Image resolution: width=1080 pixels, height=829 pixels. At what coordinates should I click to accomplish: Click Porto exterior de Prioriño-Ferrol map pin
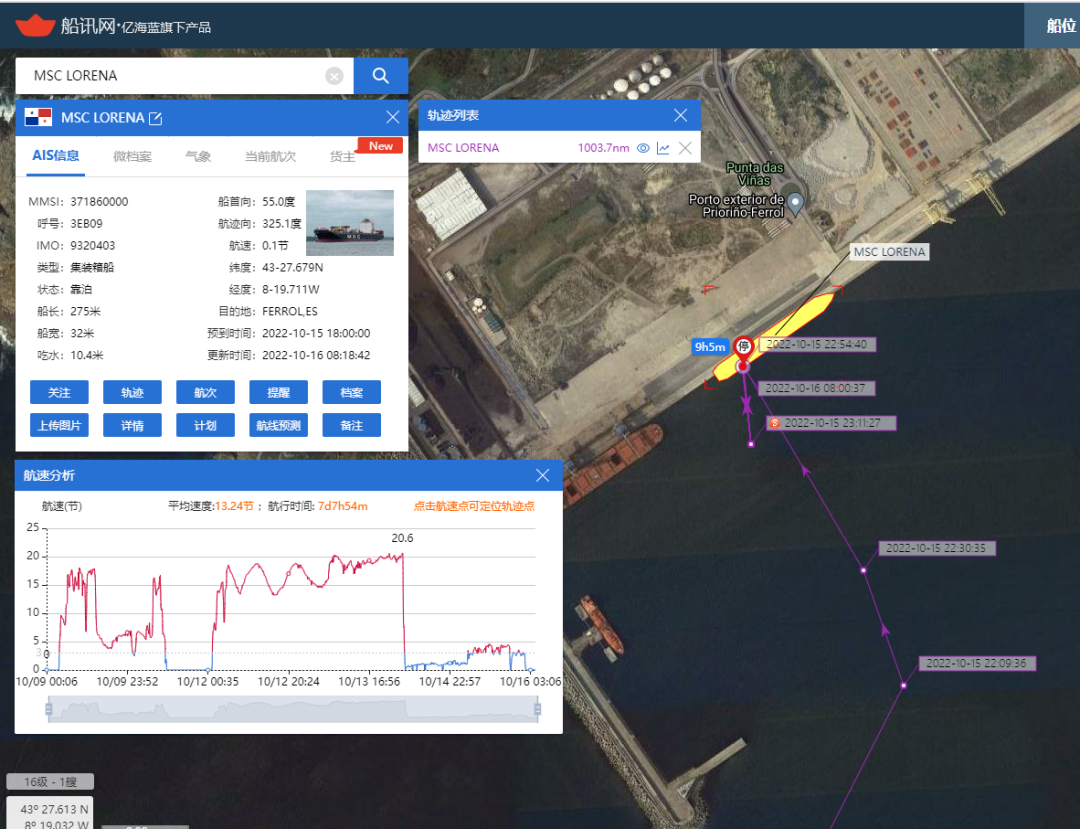point(796,203)
